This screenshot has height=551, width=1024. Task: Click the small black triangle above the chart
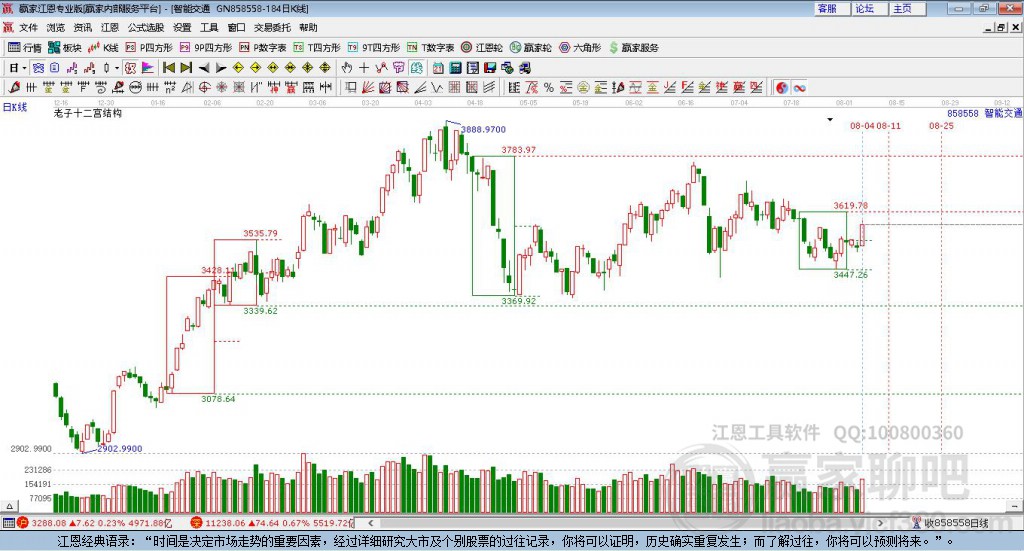(x=830, y=119)
